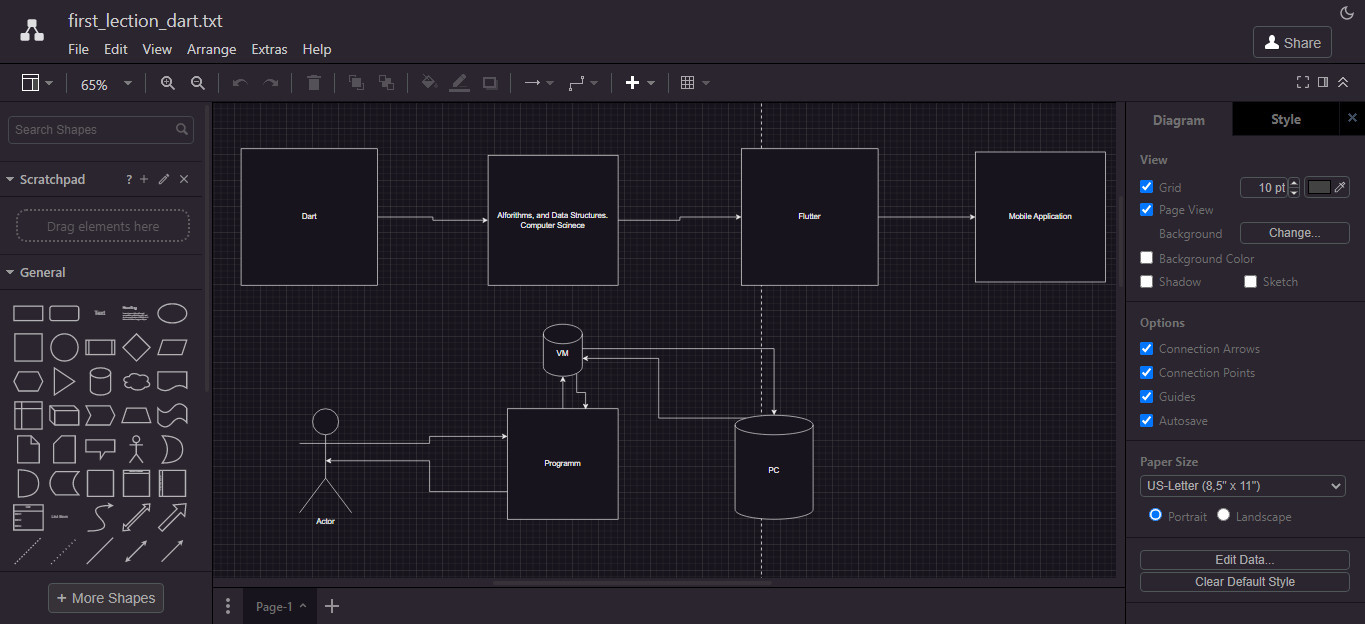Select the Portrait orientation radio button
Viewport: 1365px width, 624px height.
[x=1156, y=515]
